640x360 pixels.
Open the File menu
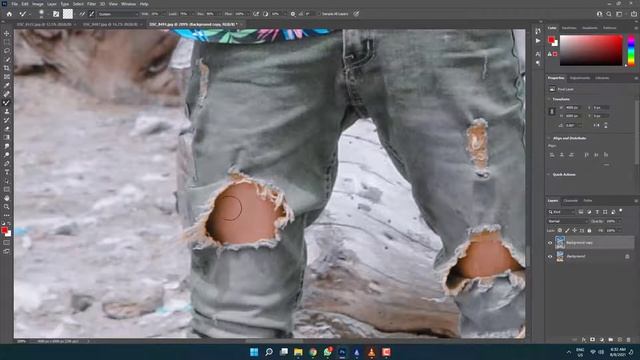pos(14,4)
